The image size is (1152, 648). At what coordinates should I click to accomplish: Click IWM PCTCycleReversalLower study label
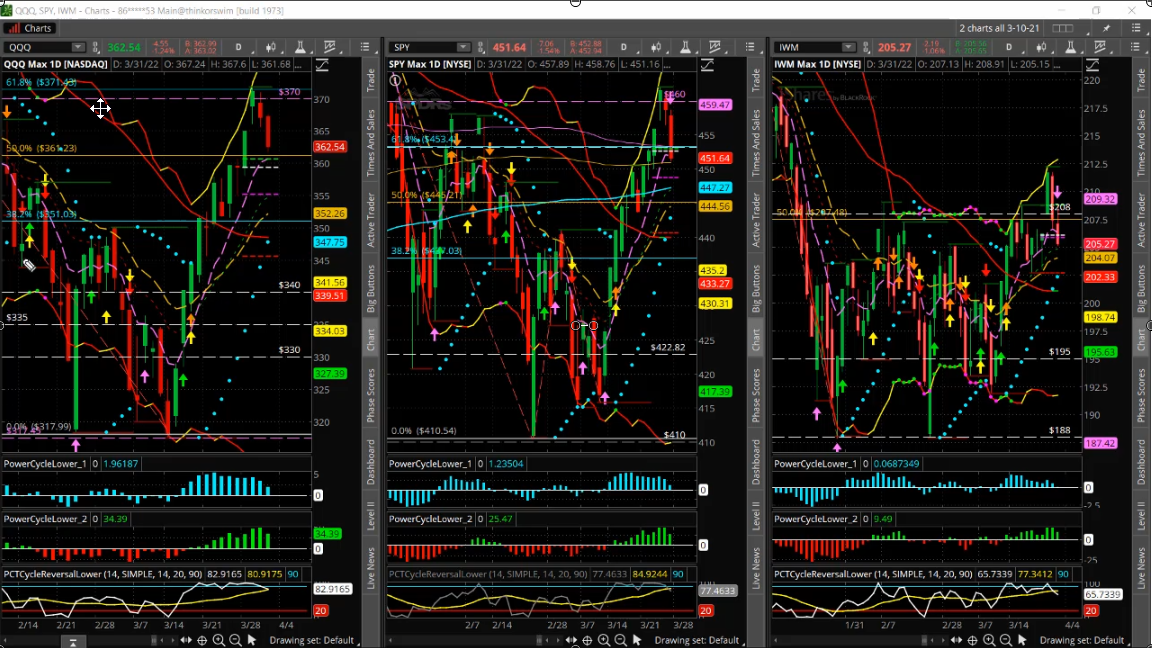coord(873,574)
